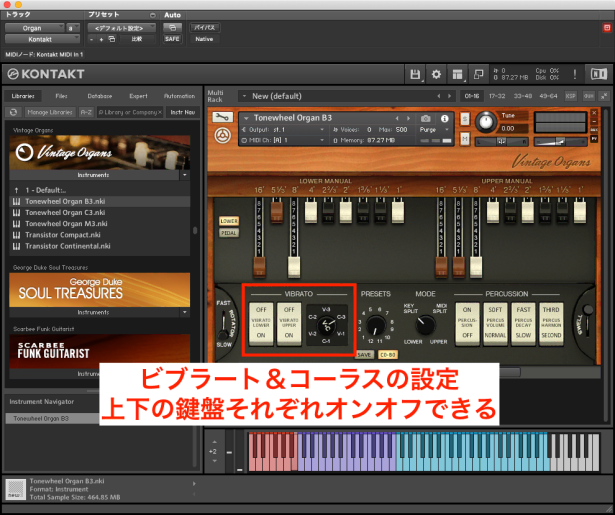Switch to the Libraries tab
The width and height of the screenshot is (615, 515).
[23, 96]
